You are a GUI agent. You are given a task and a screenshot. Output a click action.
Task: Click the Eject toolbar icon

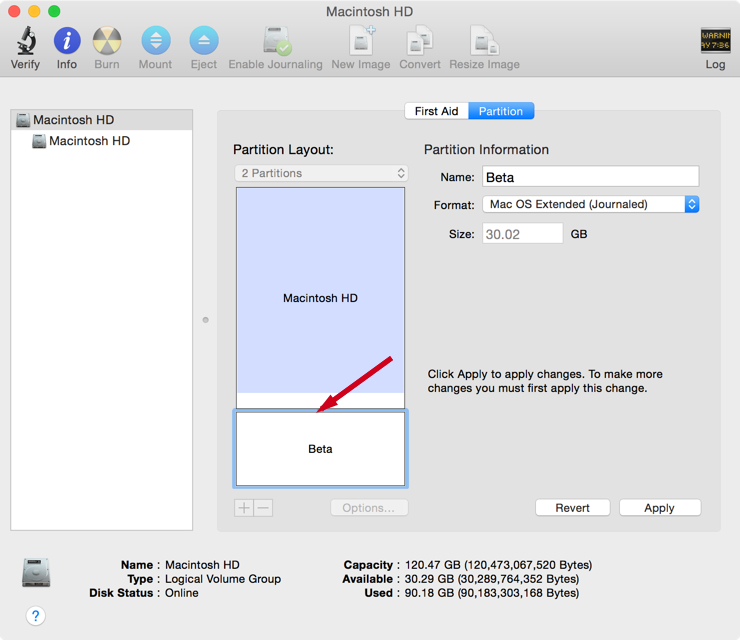point(204,41)
